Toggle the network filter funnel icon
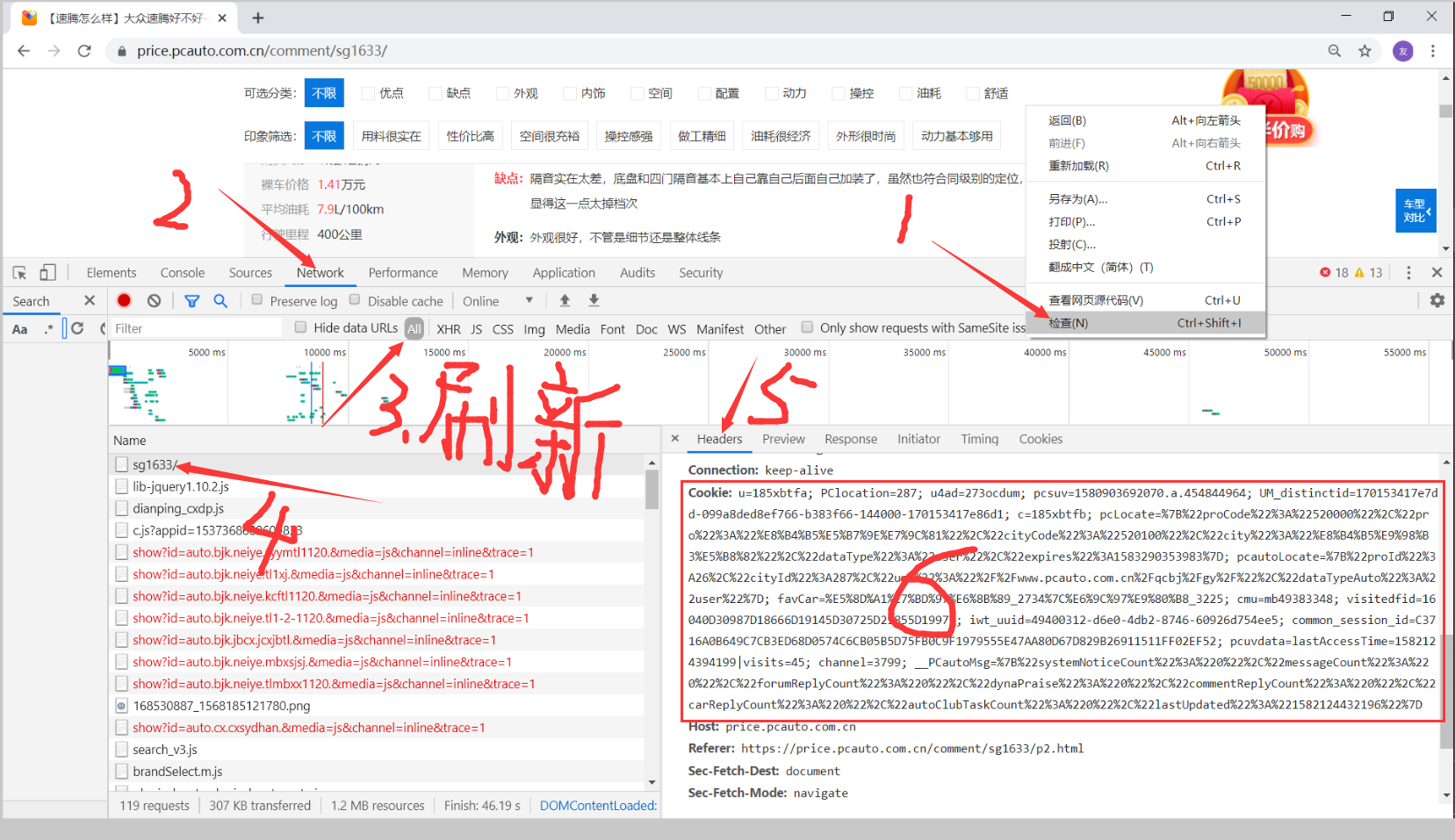 tap(191, 300)
